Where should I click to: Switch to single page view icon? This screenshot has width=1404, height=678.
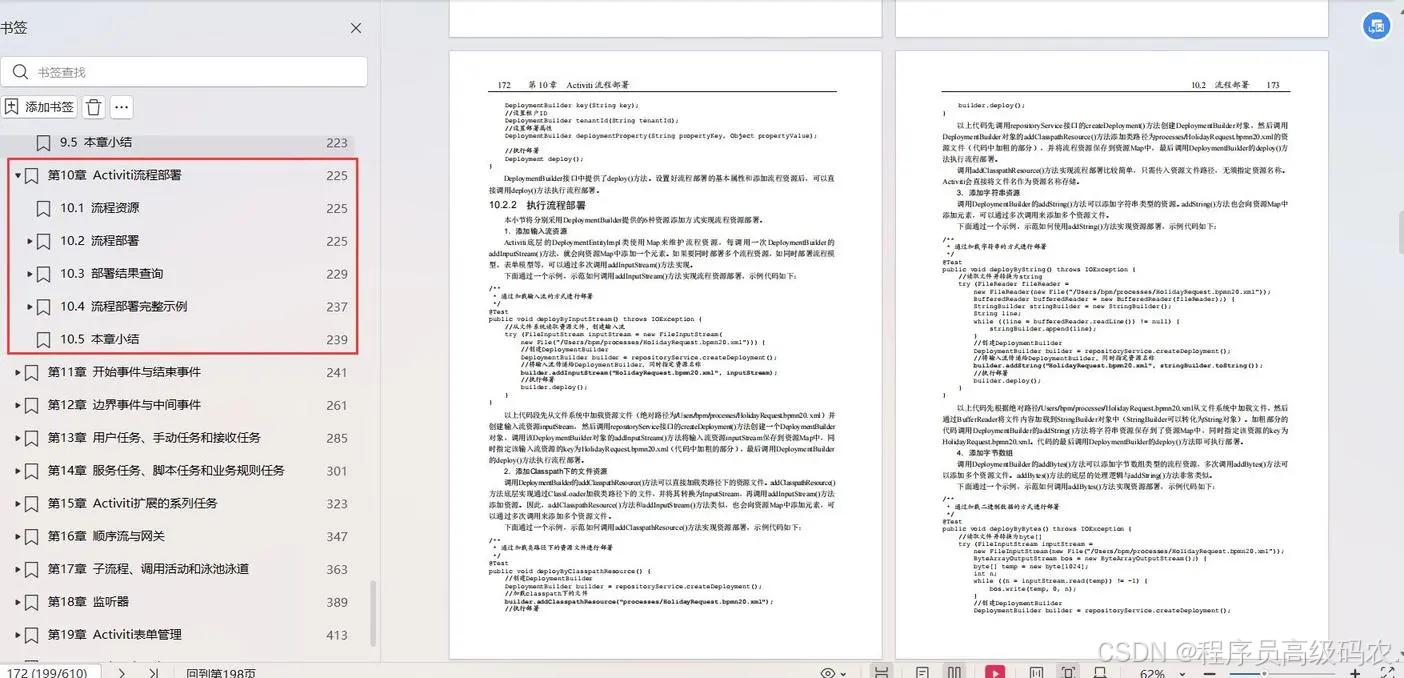point(922,673)
